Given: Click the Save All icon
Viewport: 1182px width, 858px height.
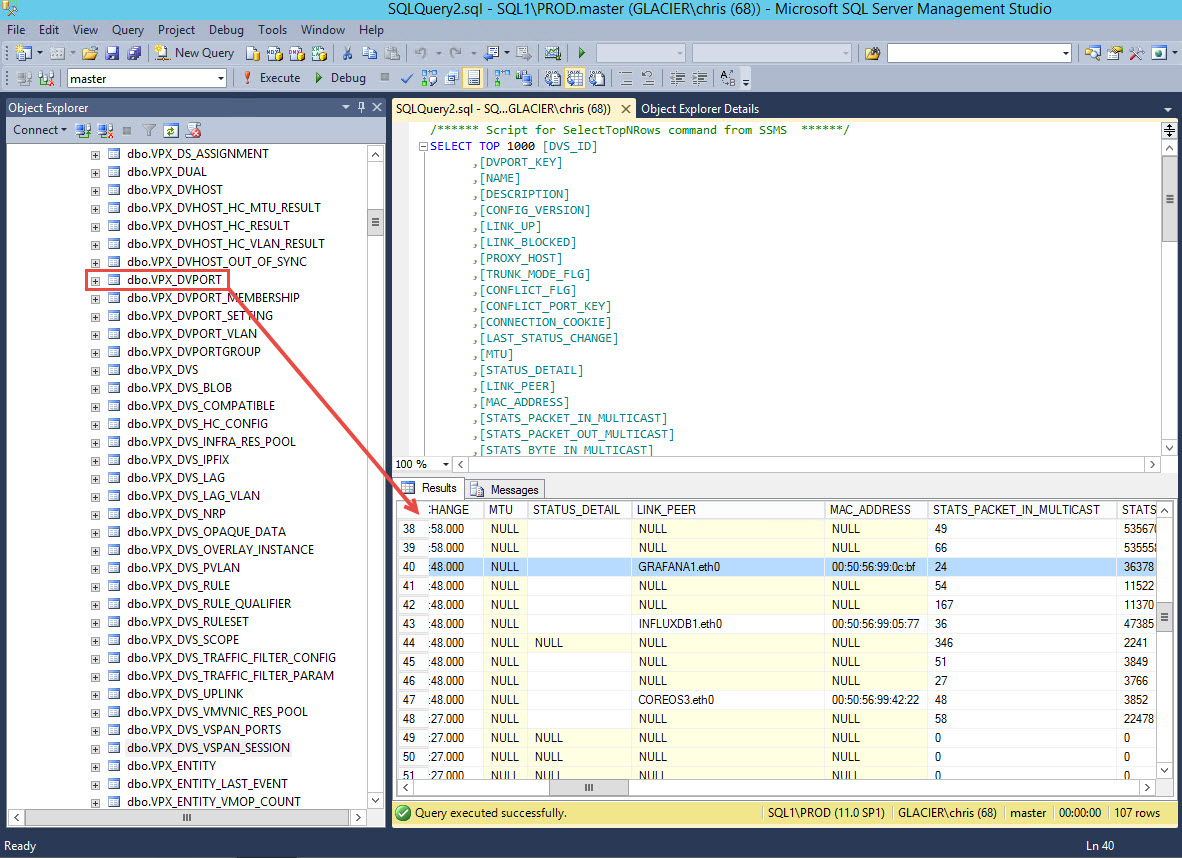Looking at the screenshot, I should point(134,53).
